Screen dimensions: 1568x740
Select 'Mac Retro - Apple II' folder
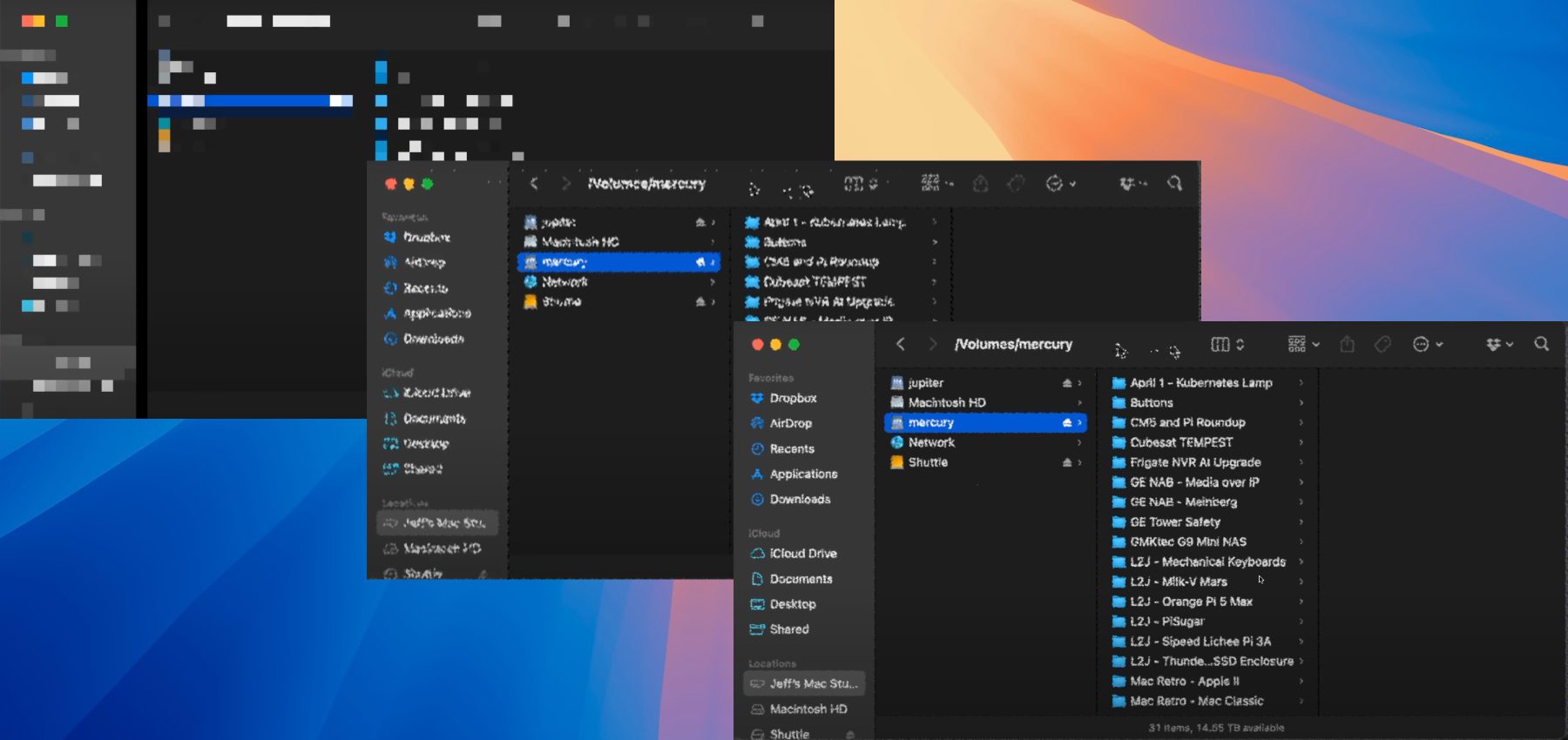coord(1184,681)
